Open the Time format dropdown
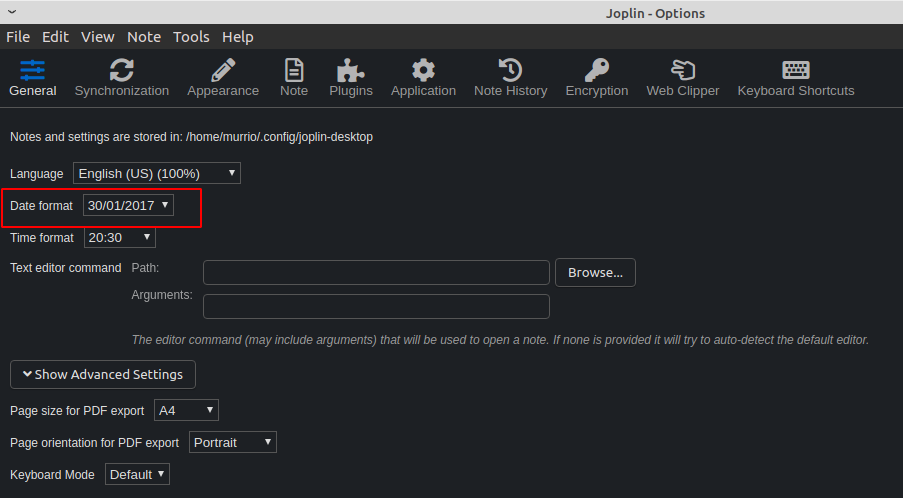903x498 pixels. (120, 237)
